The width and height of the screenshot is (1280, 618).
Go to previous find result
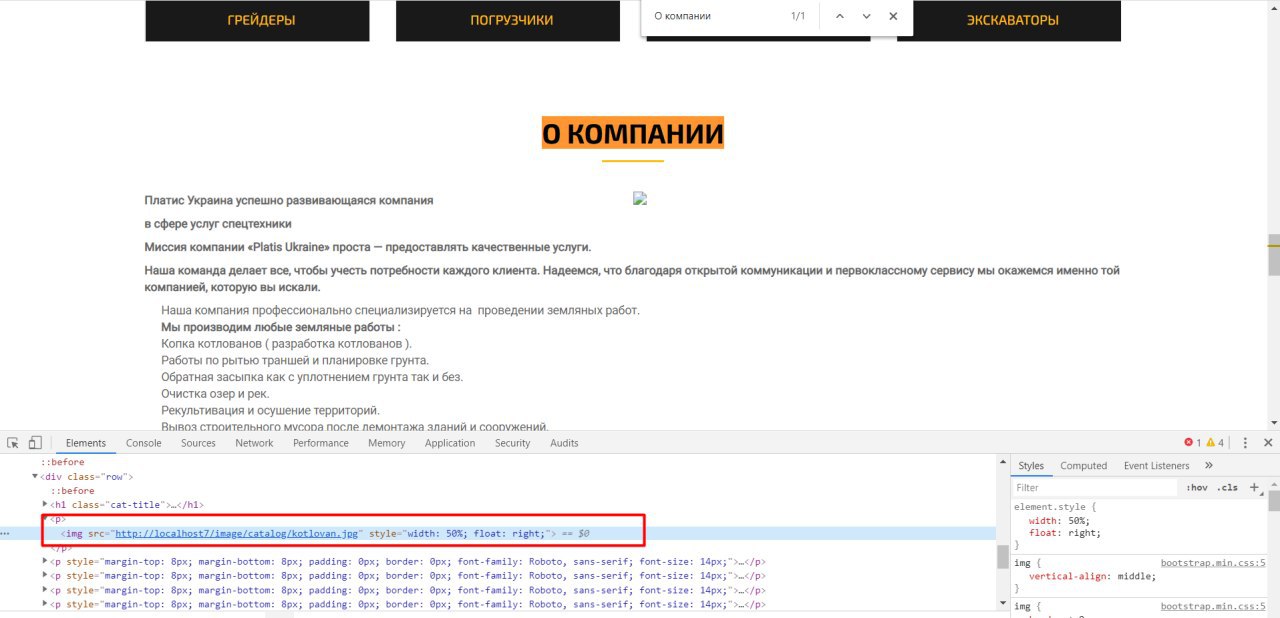point(839,16)
